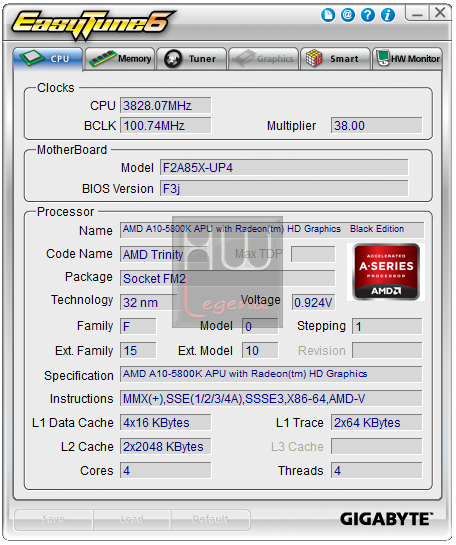Select the CPU tab

coord(48,59)
